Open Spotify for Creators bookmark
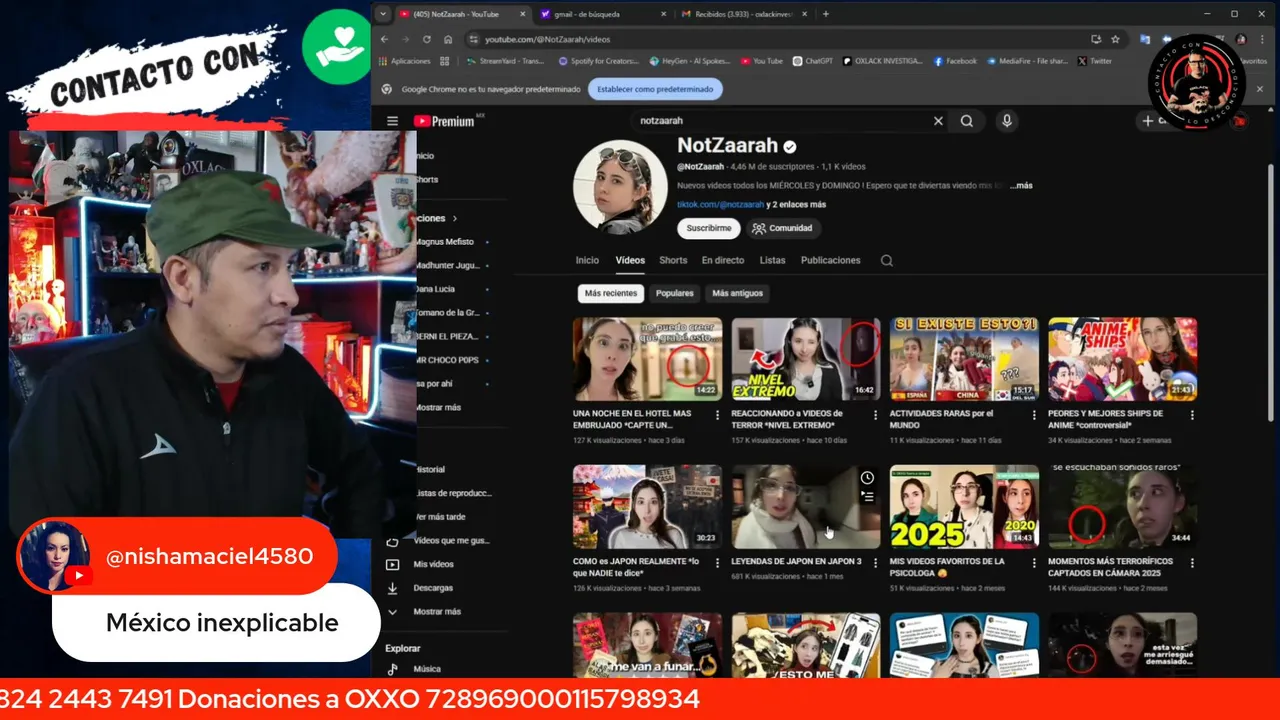The width and height of the screenshot is (1280, 720). (x=597, y=61)
